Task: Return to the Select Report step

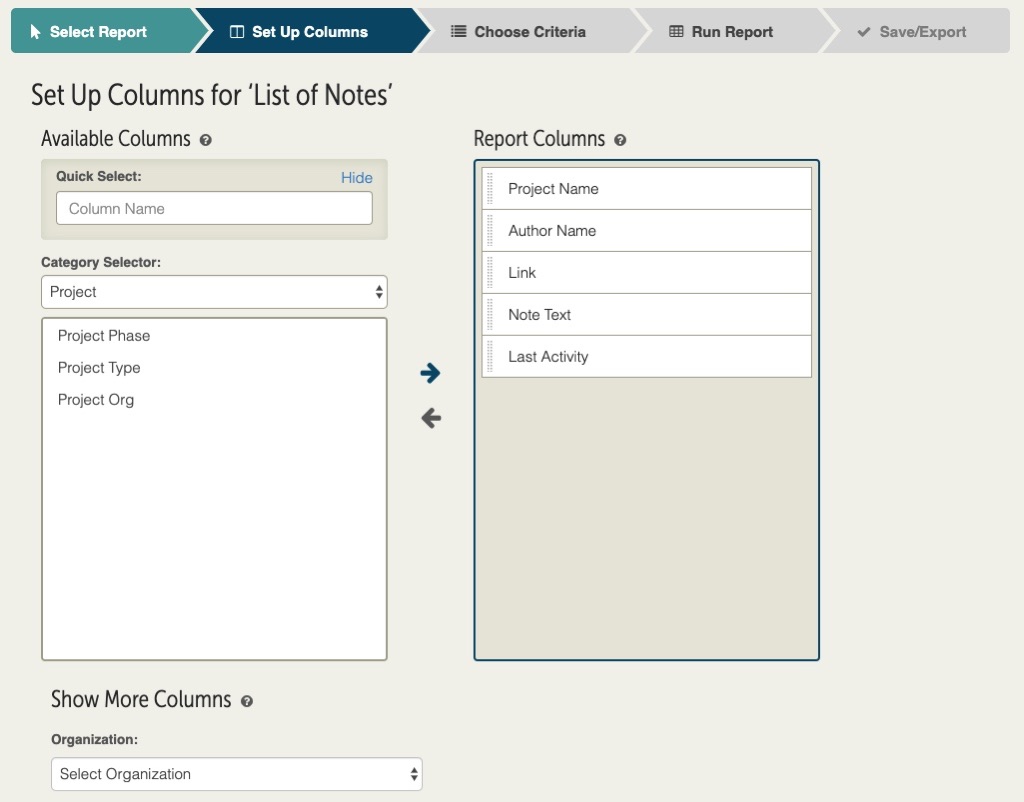Action: (90, 31)
